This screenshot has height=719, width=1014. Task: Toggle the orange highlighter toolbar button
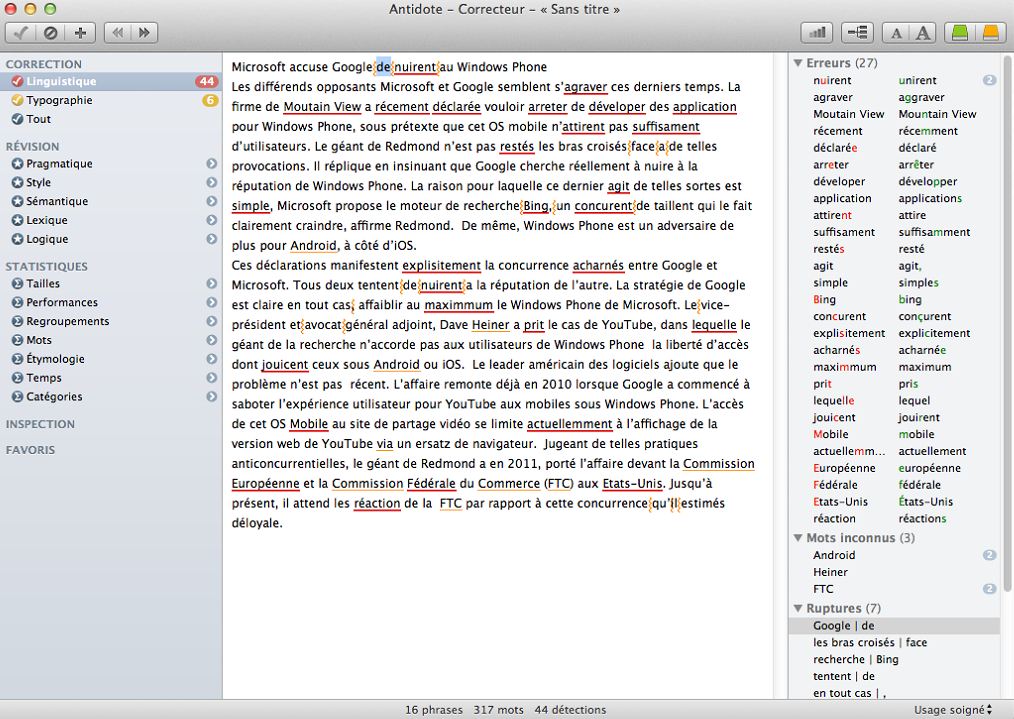[x=990, y=33]
